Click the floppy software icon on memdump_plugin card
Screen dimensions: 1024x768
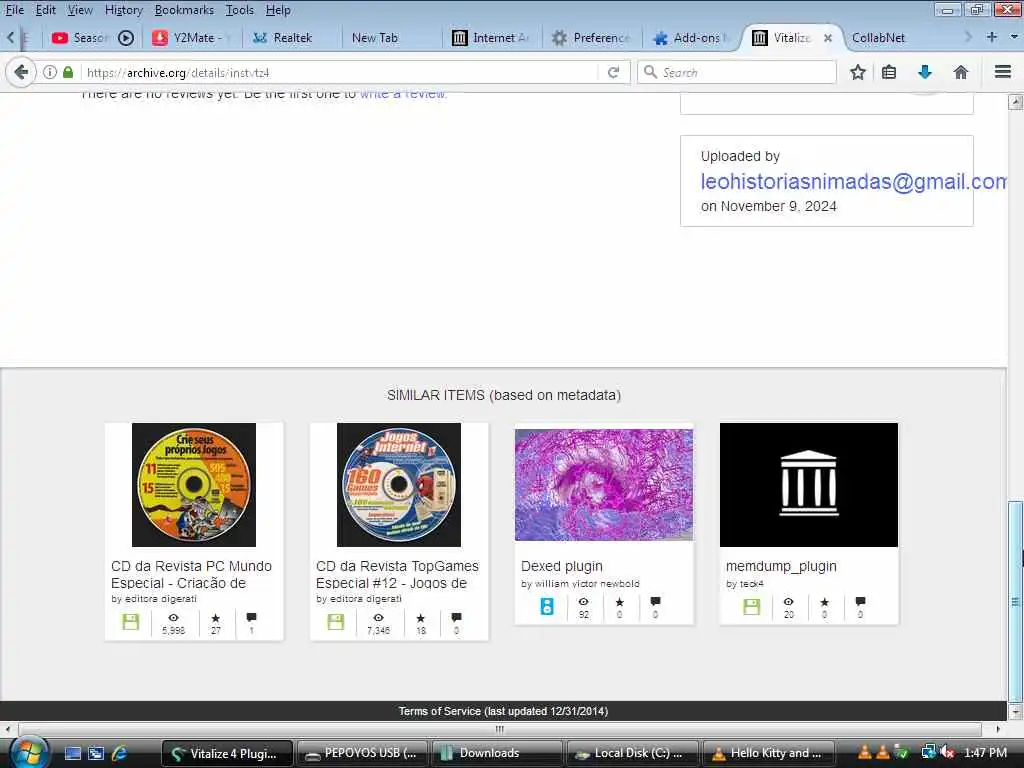752,607
